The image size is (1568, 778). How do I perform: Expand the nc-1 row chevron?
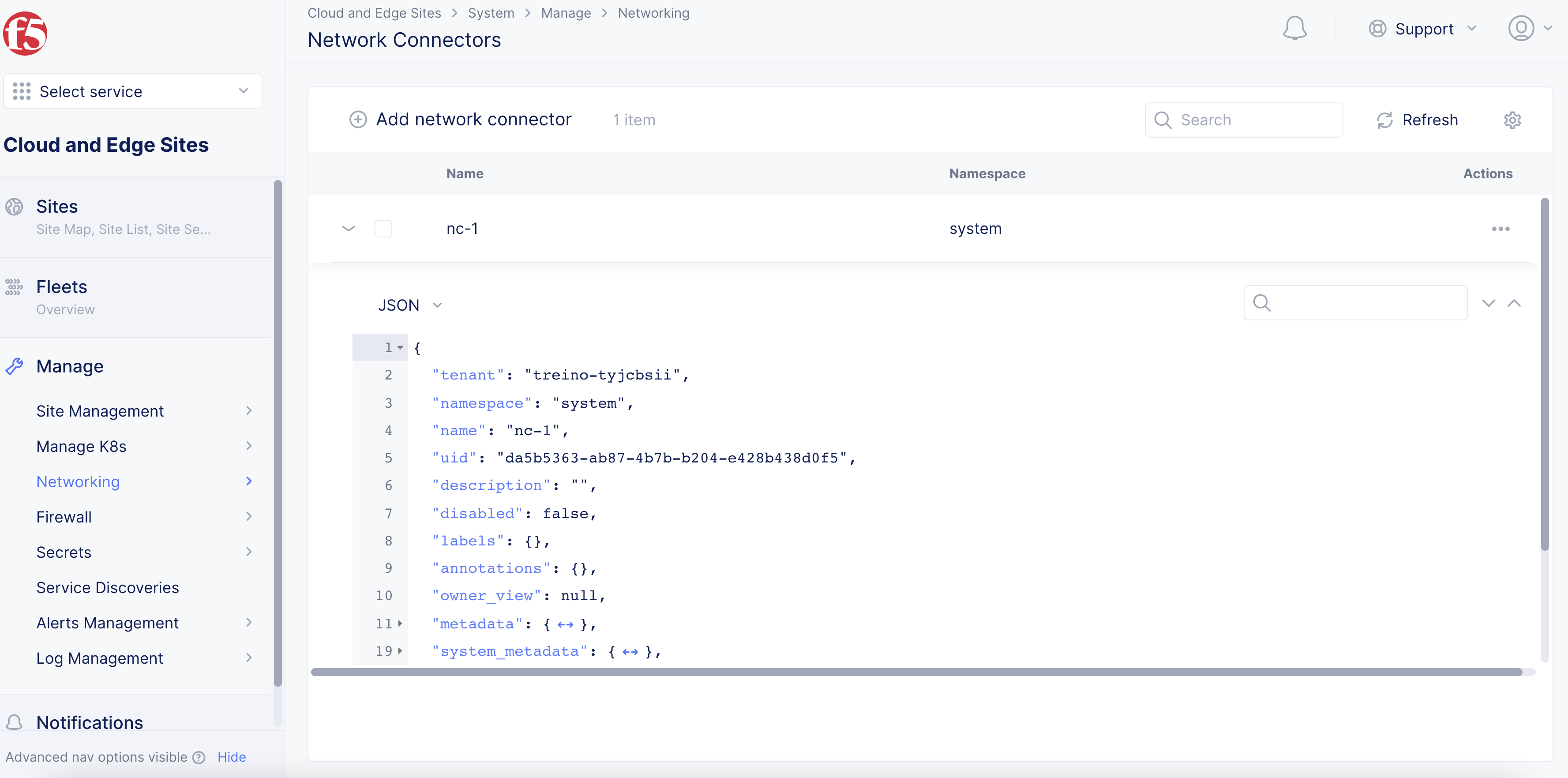pos(348,229)
